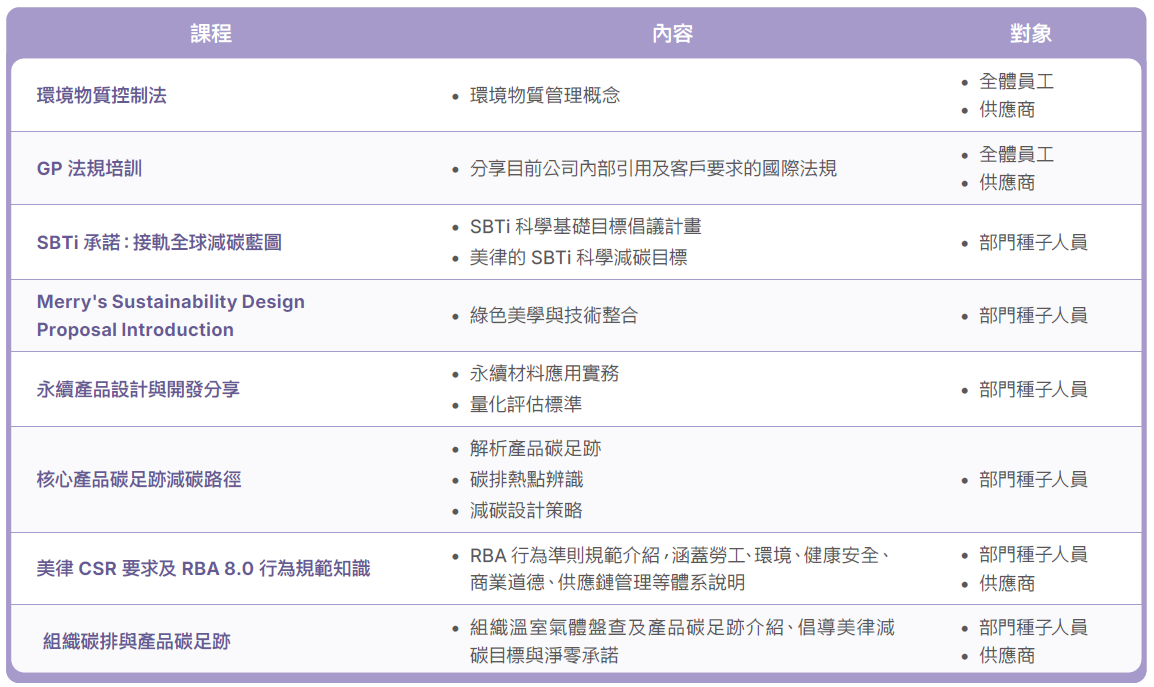Click the 碳排熱點辨識 bullet
Screen dimensions: 1154x687
[526, 479]
